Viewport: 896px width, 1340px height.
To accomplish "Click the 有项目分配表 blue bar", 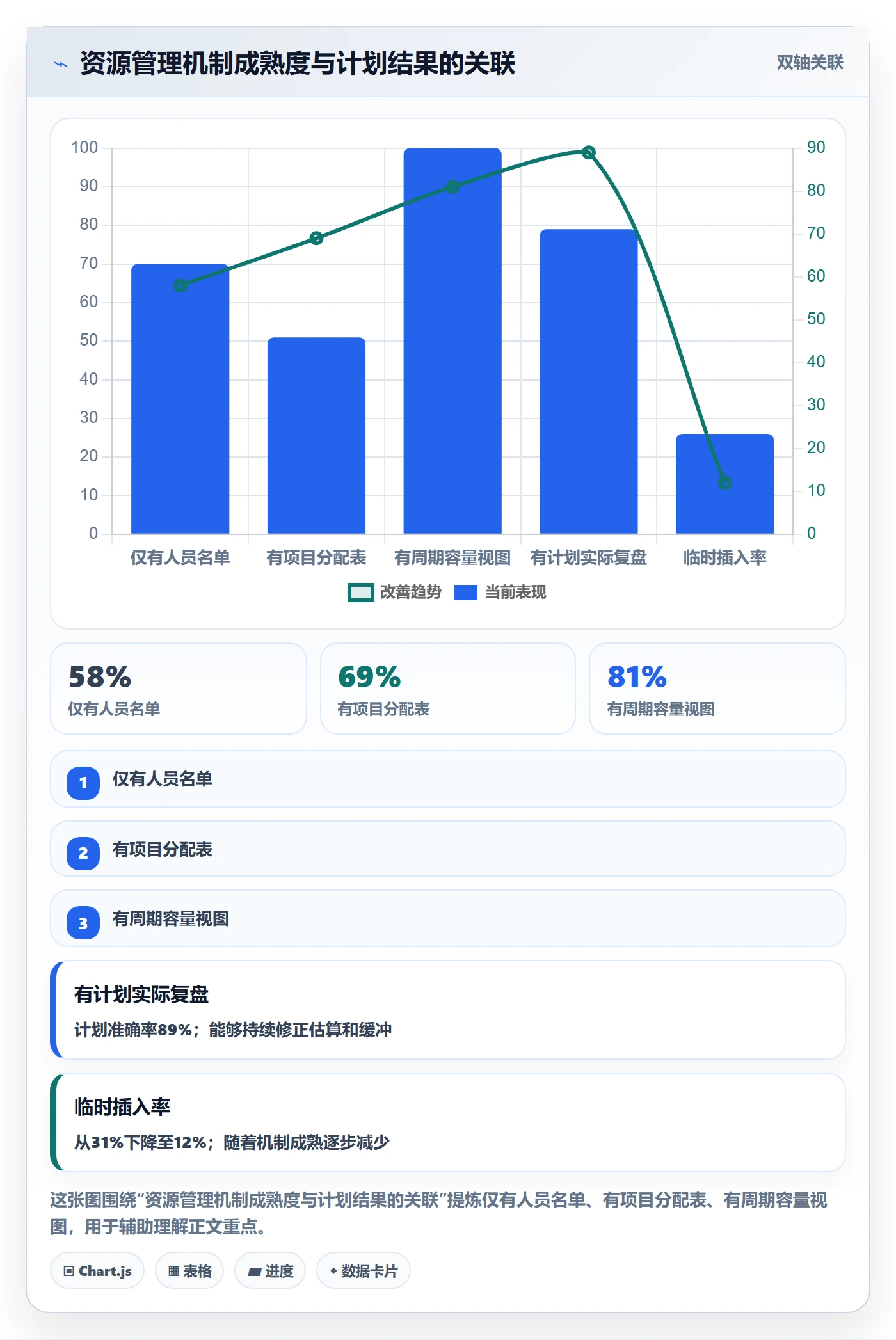I will 316,435.
